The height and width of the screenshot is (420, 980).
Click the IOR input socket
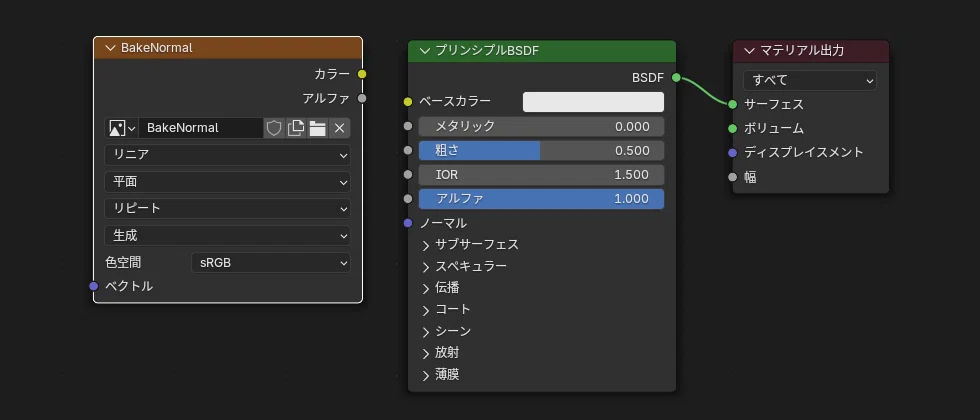(408, 175)
